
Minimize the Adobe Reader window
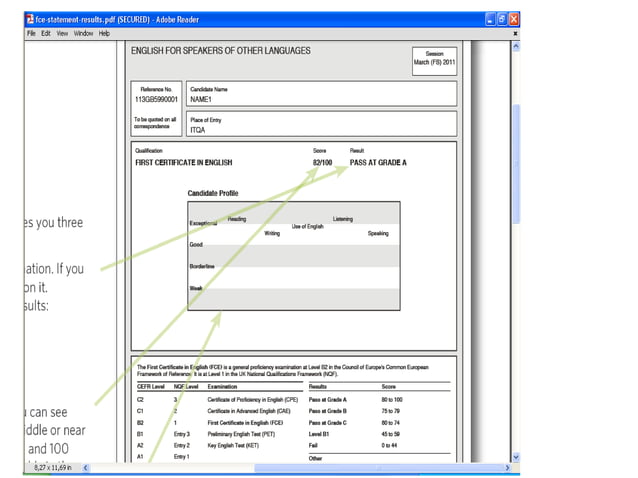(490, 19)
